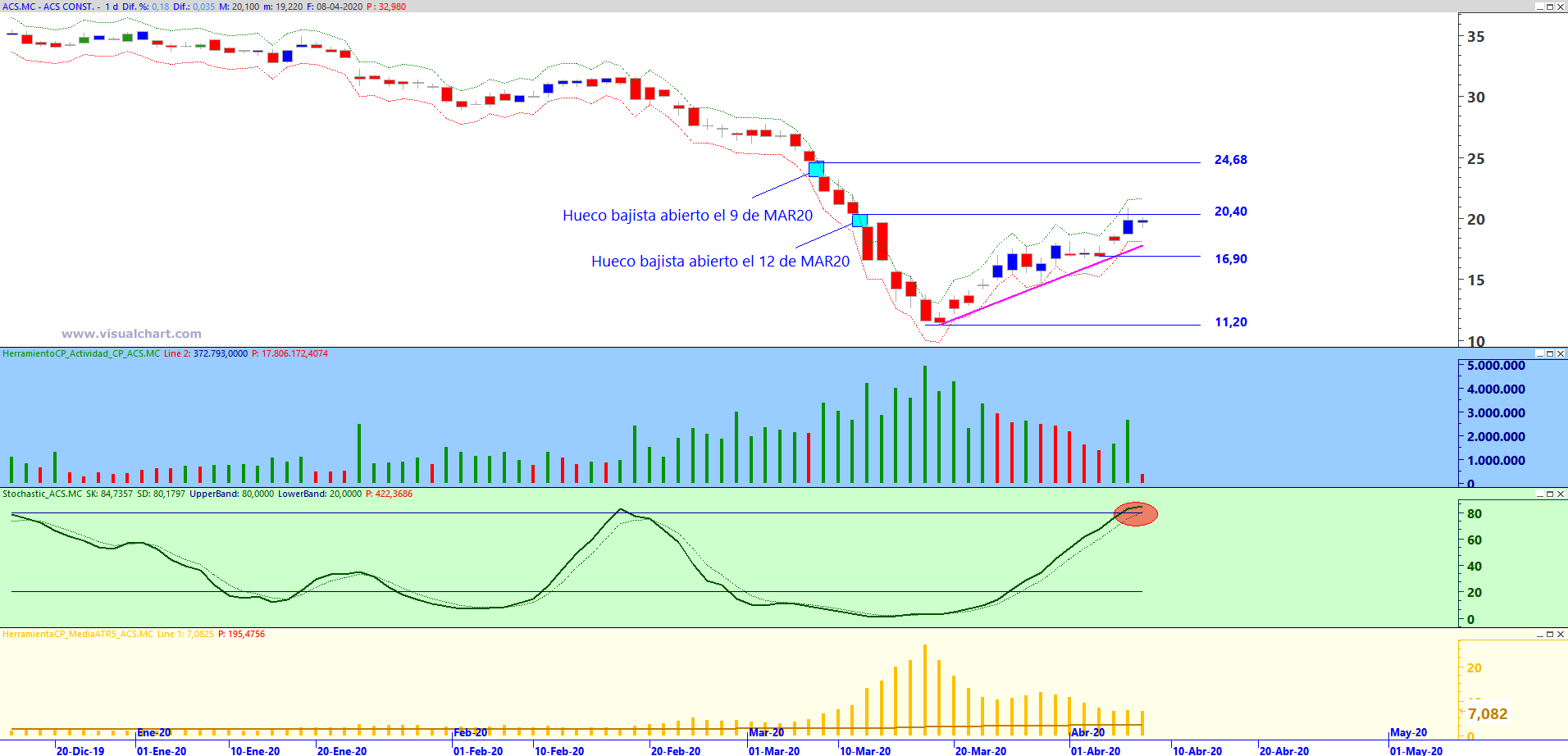Select the 20,40 price level label
The height and width of the screenshot is (756, 1568).
pos(1230,212)
